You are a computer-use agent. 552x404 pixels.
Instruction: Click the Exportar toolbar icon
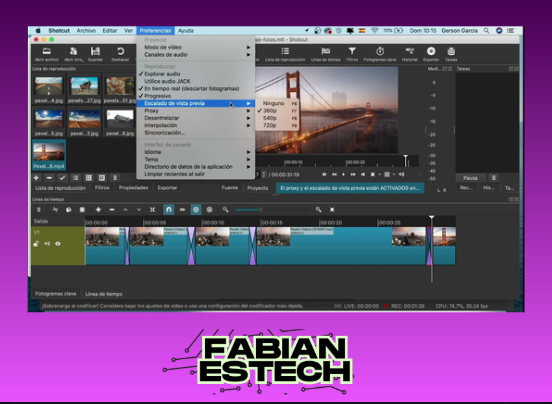431,51
